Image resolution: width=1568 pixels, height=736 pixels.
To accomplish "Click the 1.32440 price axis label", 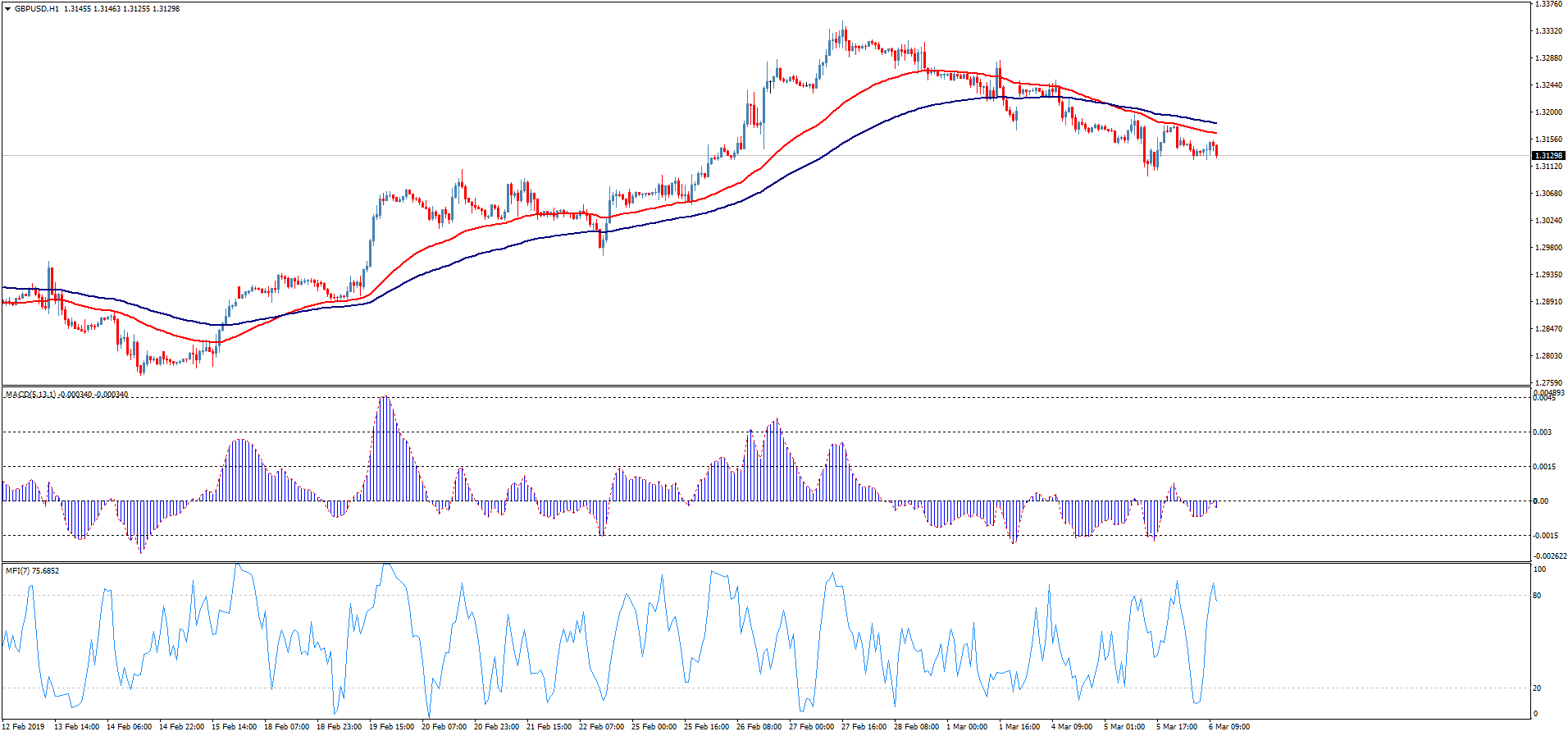I will coord(1547,85).
